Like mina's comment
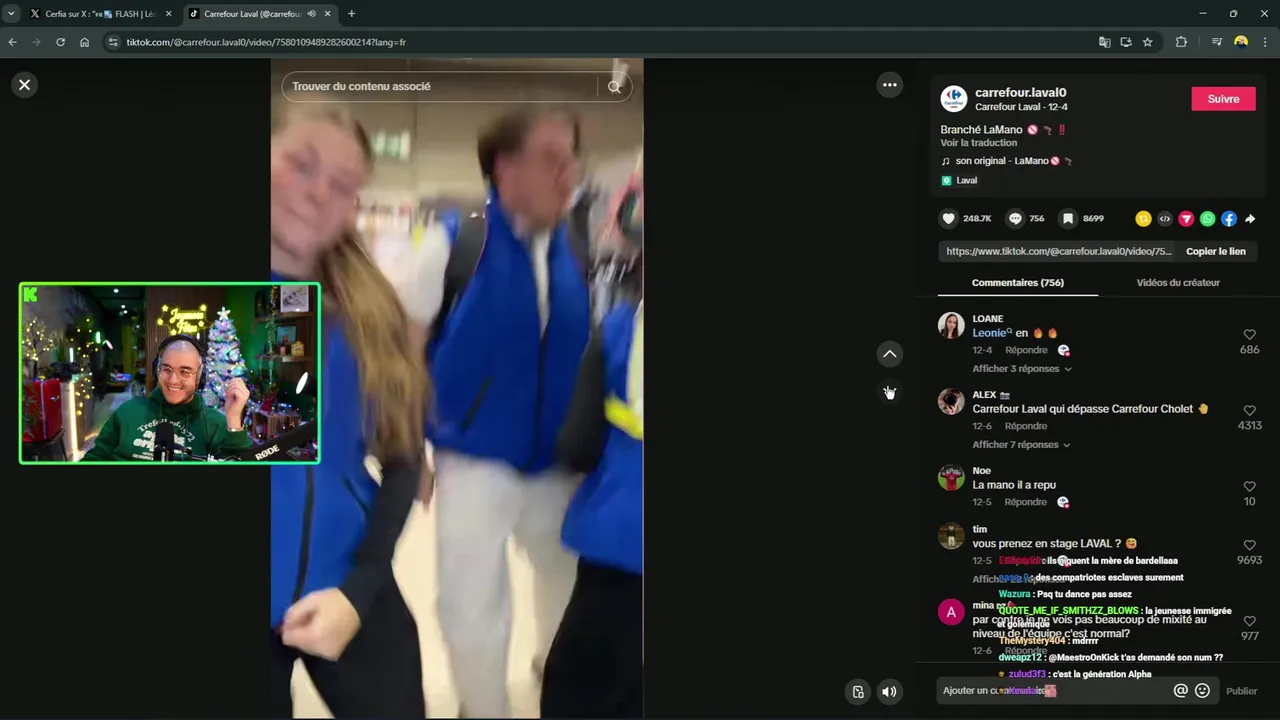 1249,621
